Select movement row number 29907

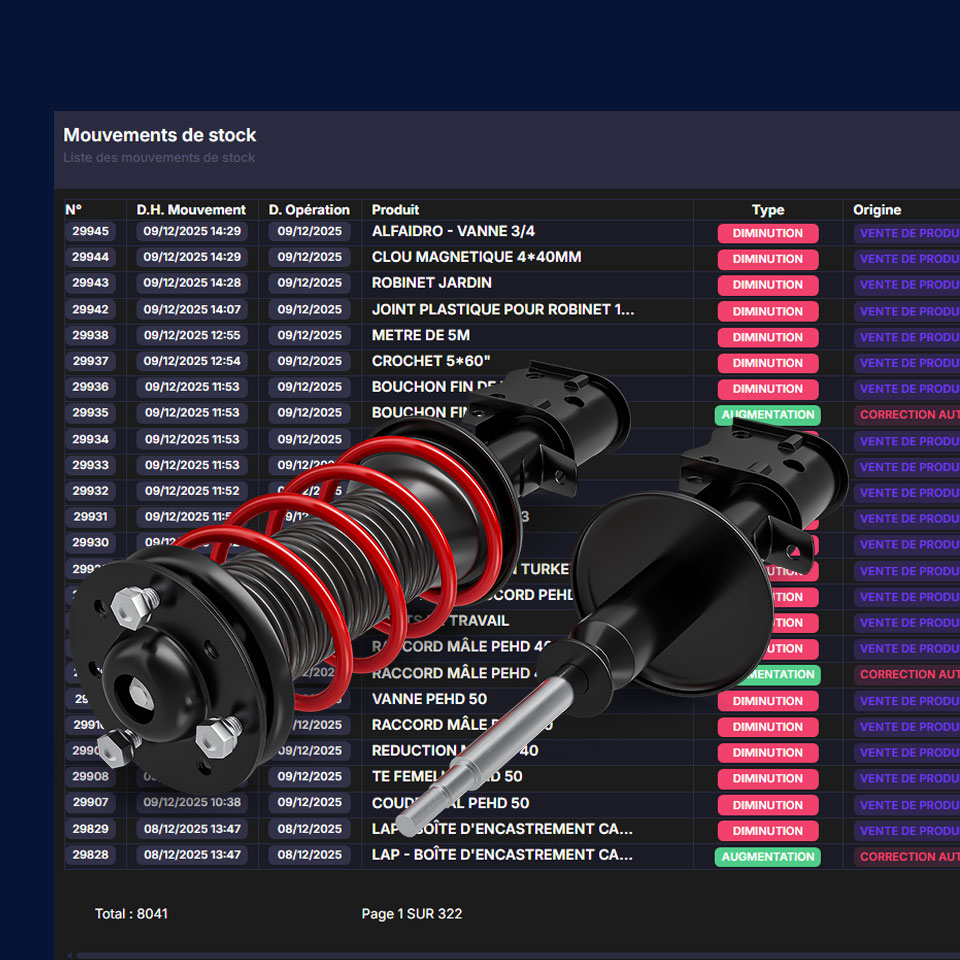coord(91,803)
